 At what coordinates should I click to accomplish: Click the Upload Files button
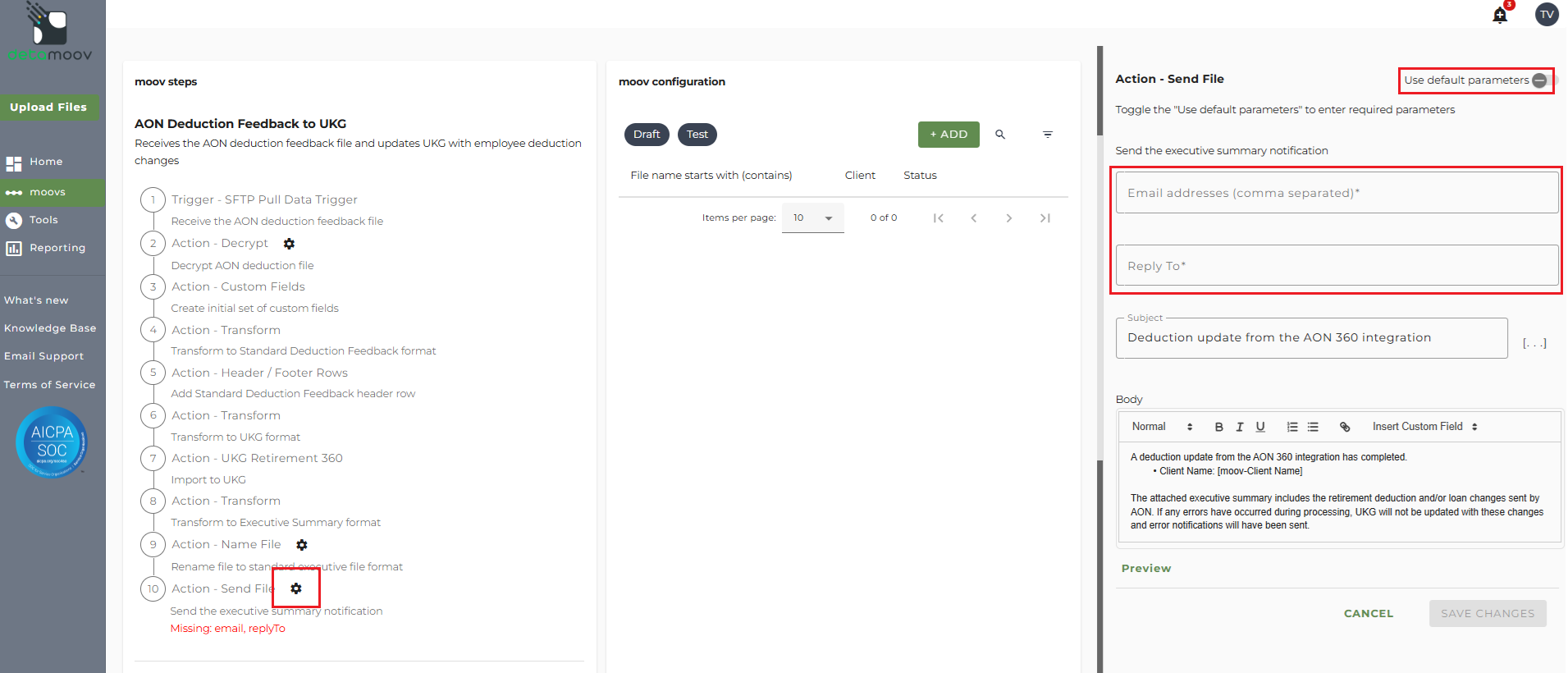tap(48, 108)
